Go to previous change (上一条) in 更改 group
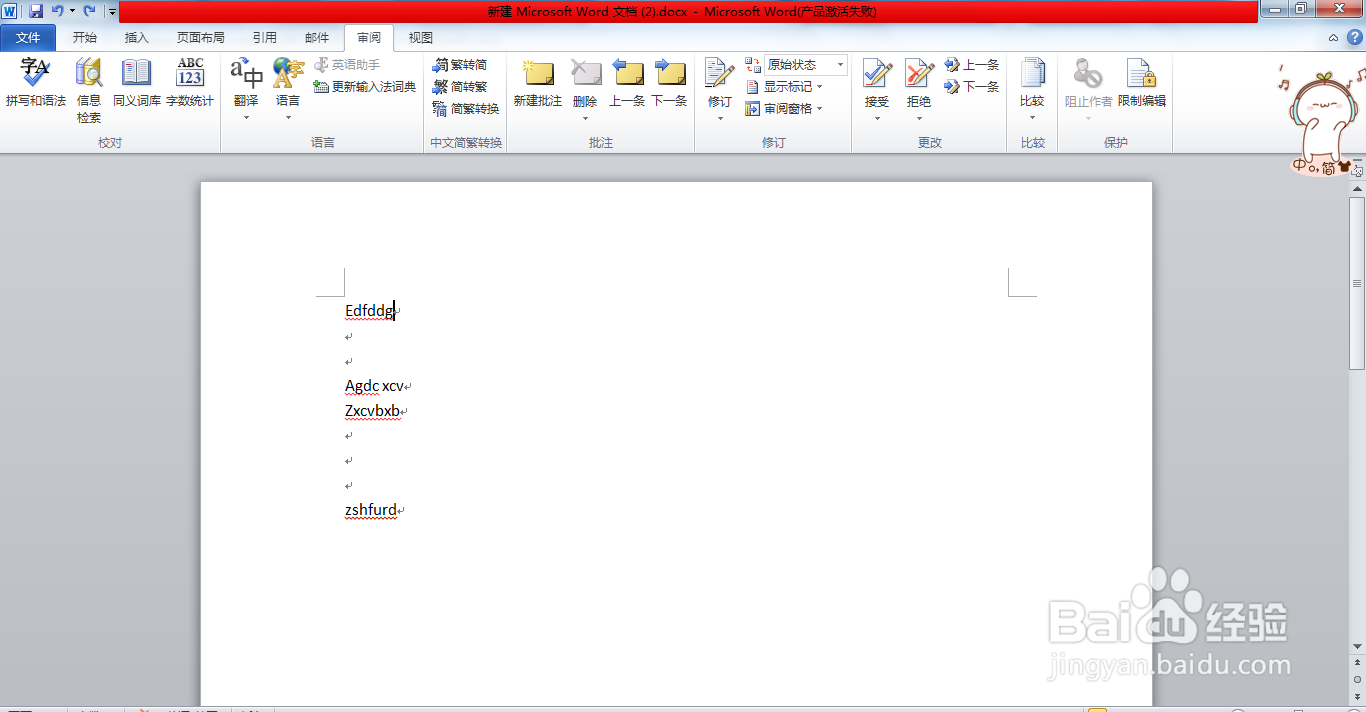Screen dimensions: 1366x712 coord(972,65)
